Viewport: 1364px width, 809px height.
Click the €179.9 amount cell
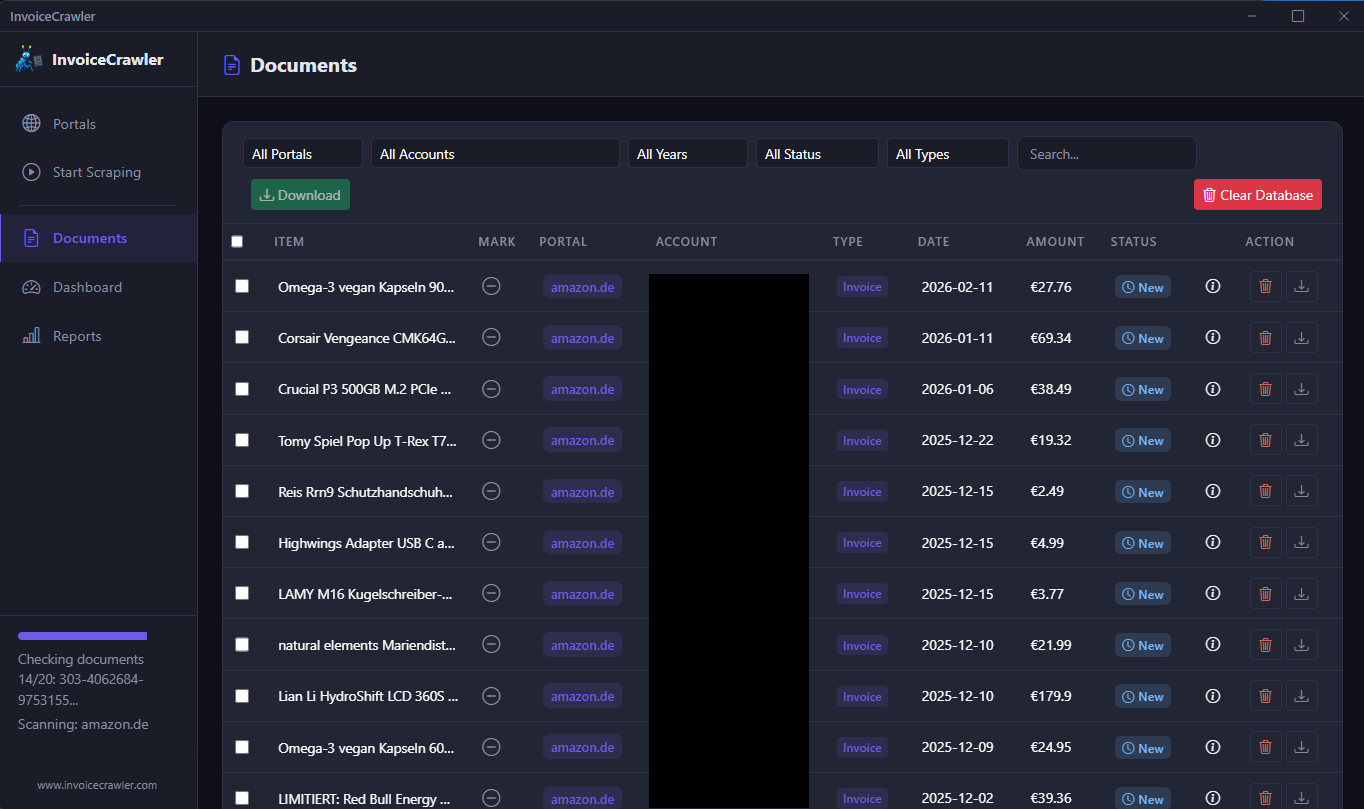pos(1053,696)
